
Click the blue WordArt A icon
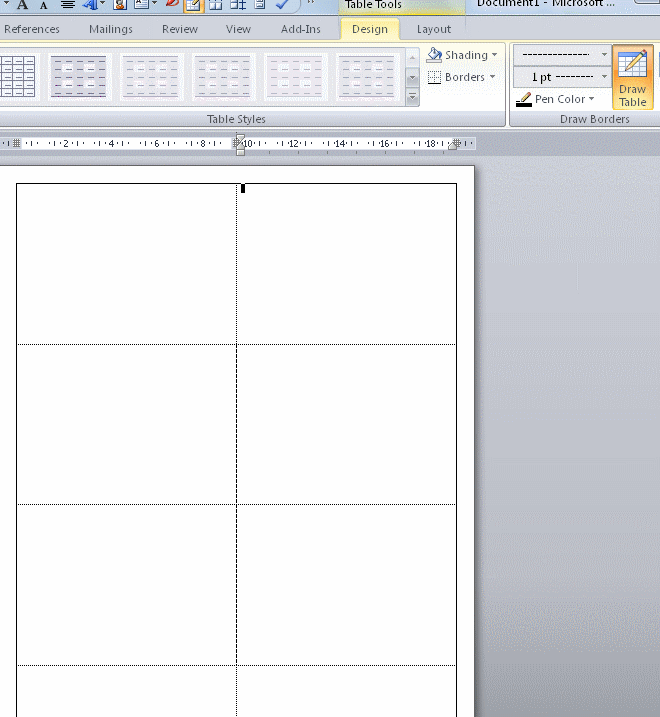90,5
